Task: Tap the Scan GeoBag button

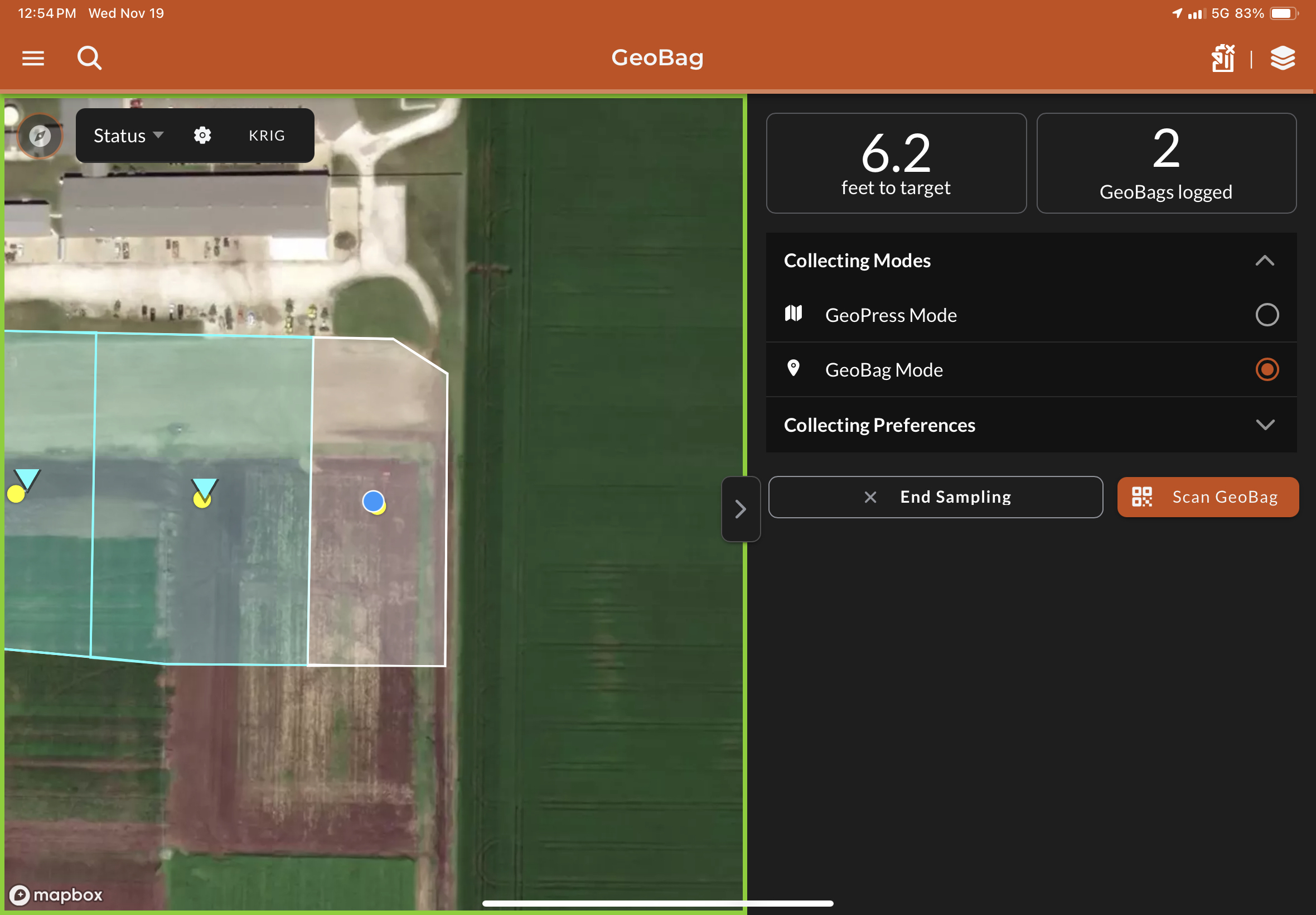Action: (x=1208, y=497)
